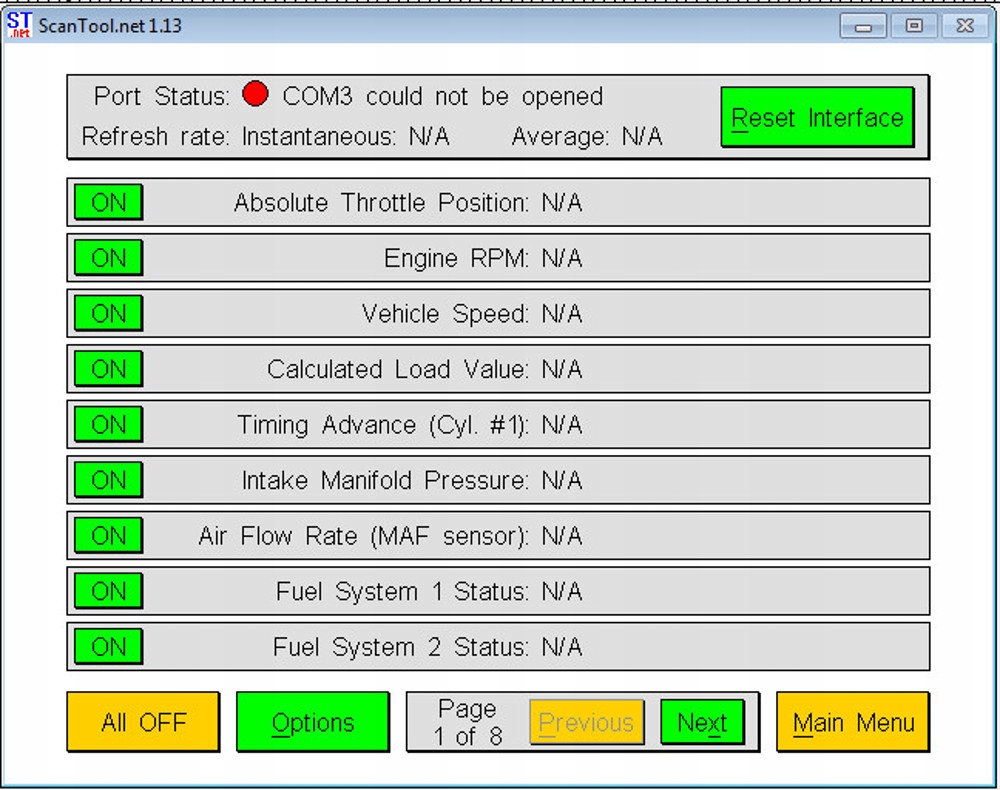
Task: Toggle the Fuel System 2 Status switch
Action: pos(108,647)
